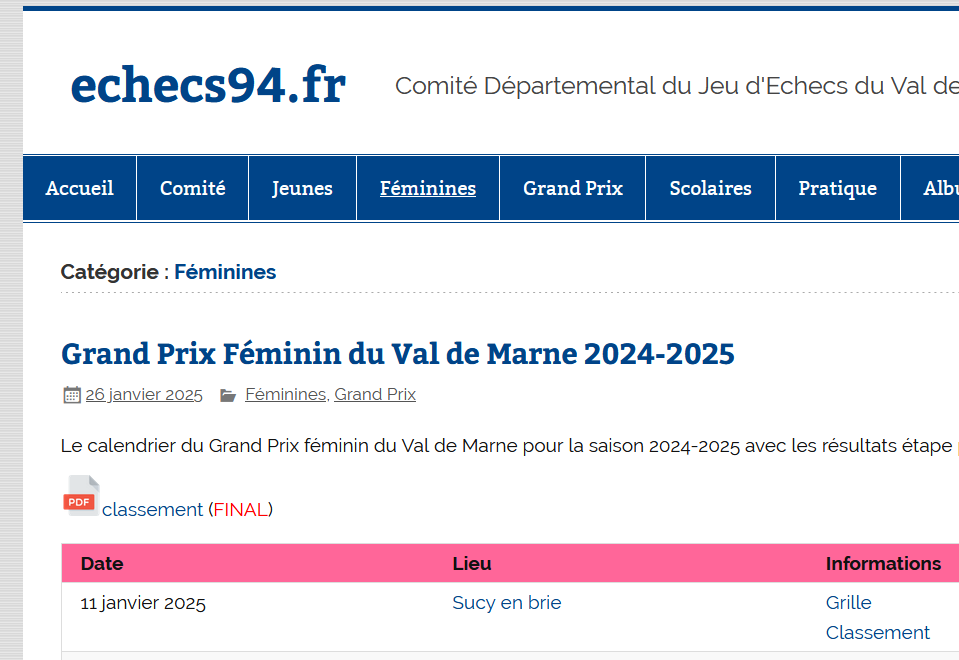Viewport: 959px width, 660px height.
Task: Navigate to the Accueil menu item
Action: coord(79,187)
